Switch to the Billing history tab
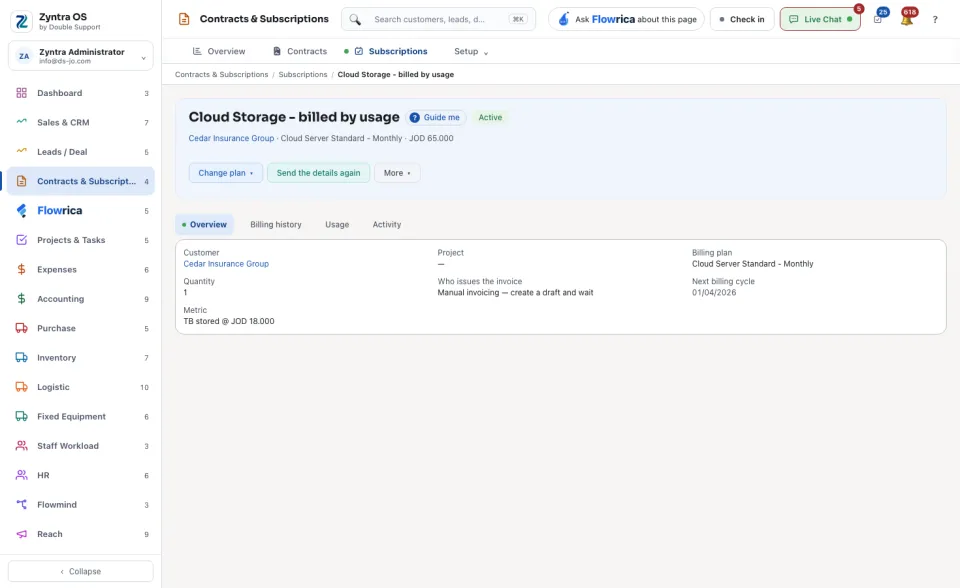Screen dimensions: 960x588 point(276,224)
